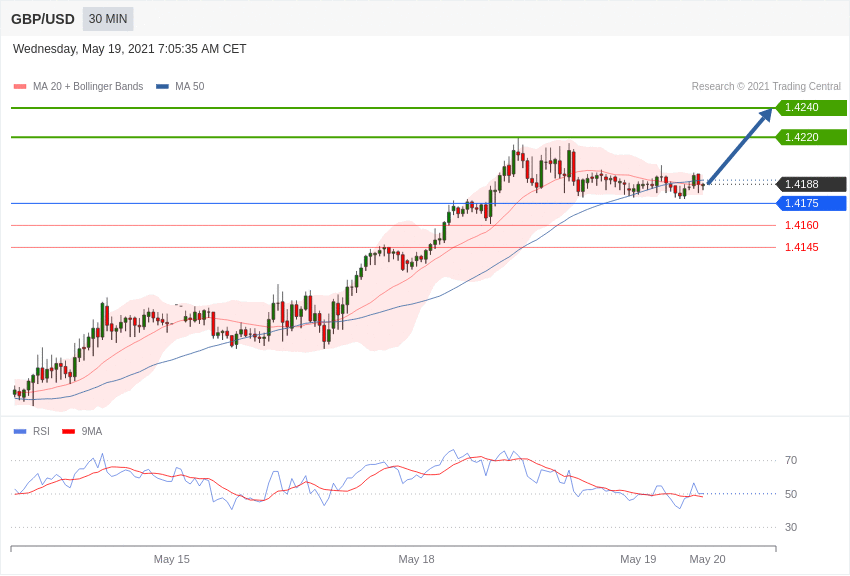
Task: Click the blue MA 50 legend swatch
Action: 162,87
